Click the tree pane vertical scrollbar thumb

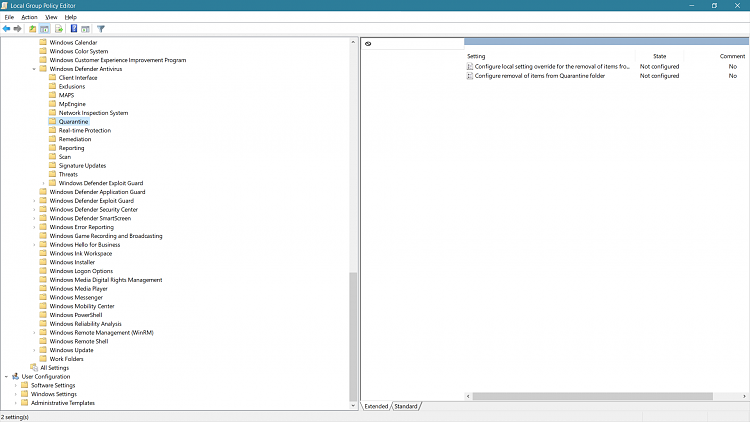353,336
